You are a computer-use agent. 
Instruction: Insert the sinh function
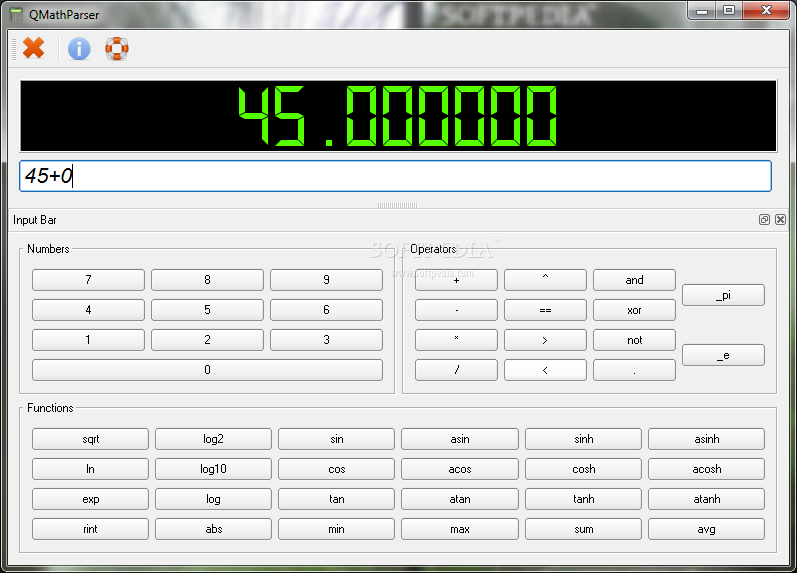[x=584, y=439]
